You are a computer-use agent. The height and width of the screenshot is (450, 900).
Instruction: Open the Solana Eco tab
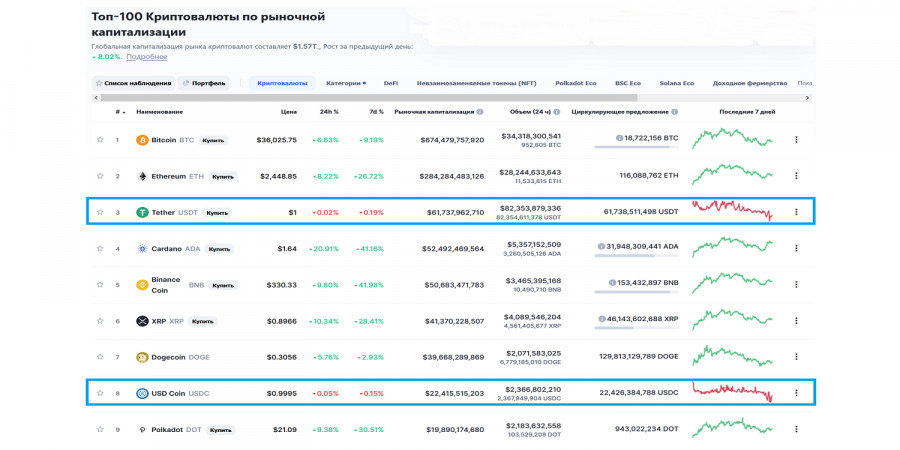[677, 83]
